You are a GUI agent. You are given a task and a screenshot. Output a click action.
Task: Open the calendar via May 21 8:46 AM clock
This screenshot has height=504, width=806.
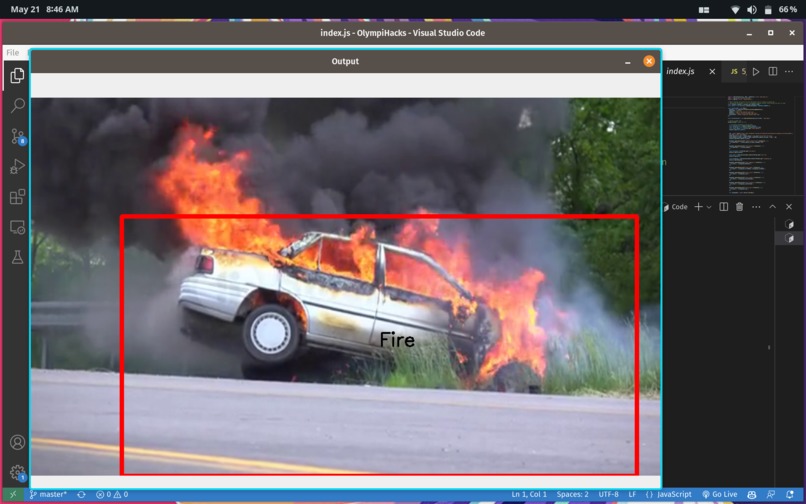tap(44, 9)
